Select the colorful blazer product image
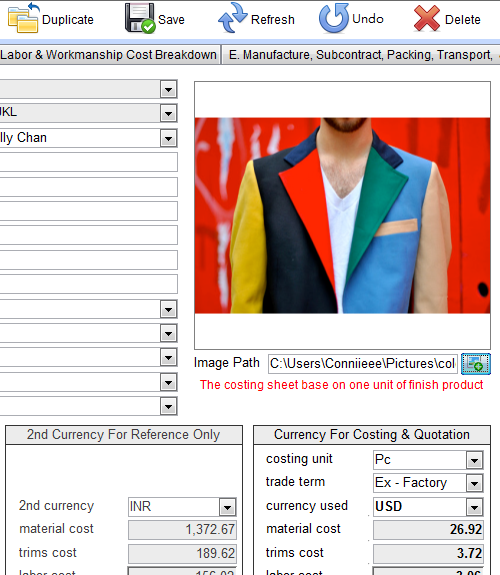500x575 pixels. tap(342, 215)
